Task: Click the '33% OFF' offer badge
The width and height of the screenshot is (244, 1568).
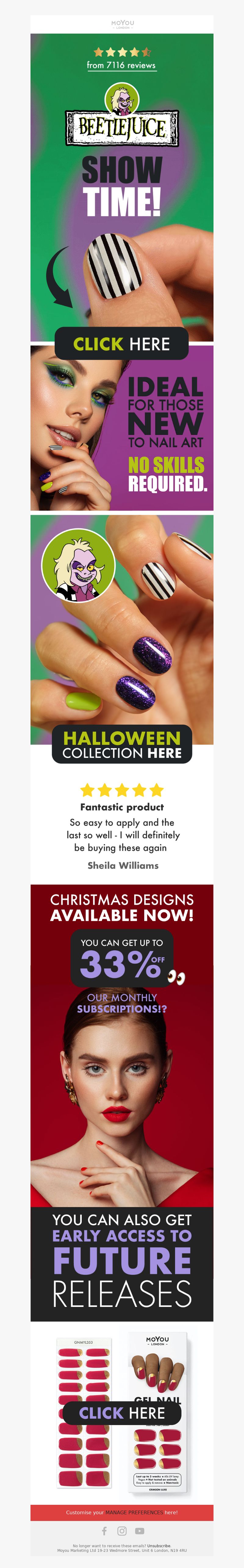Action: click(x=122, y=958)
